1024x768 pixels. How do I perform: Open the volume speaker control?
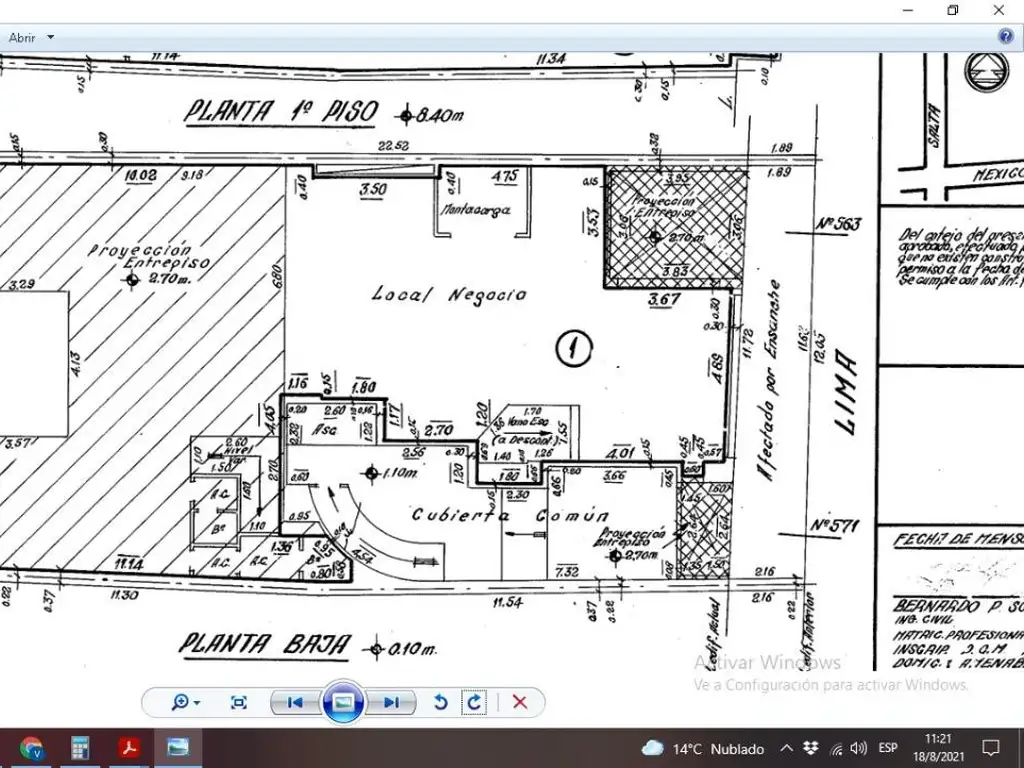click(858, 748)
